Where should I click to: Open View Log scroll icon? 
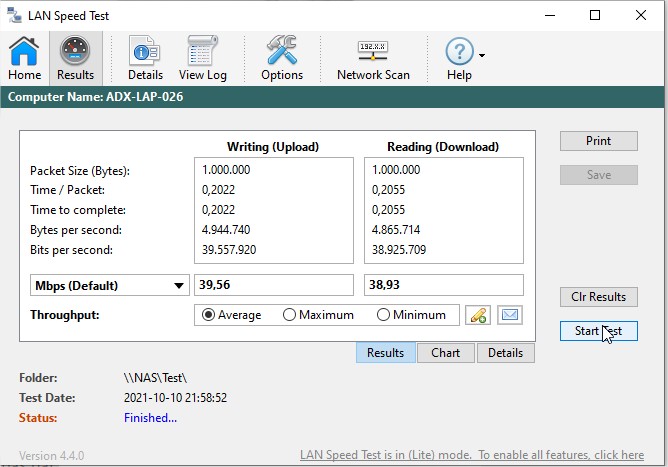[x=202, y=58]
